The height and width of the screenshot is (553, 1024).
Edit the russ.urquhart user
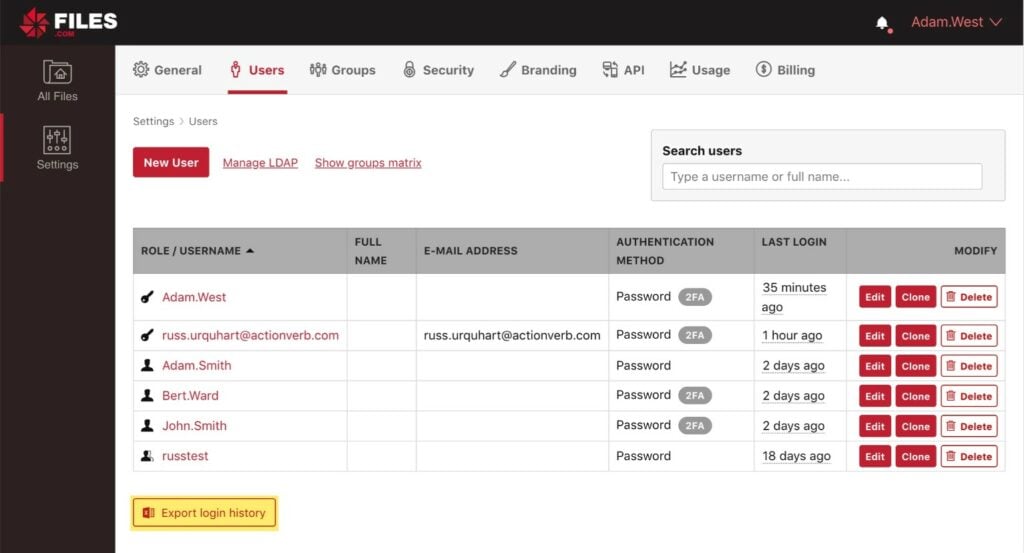pos(874,336)
